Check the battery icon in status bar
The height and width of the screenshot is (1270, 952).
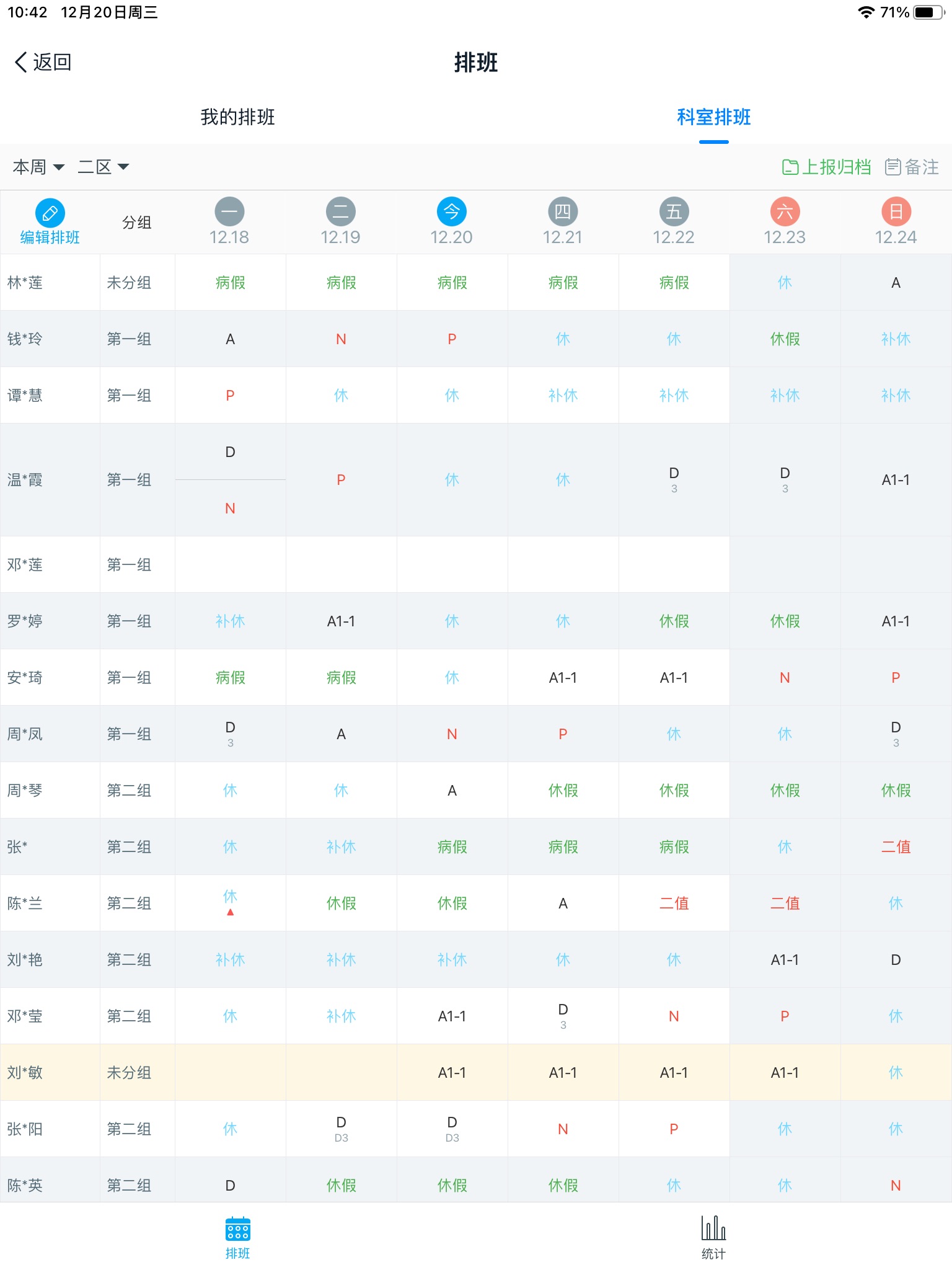[x=930, y=12]
